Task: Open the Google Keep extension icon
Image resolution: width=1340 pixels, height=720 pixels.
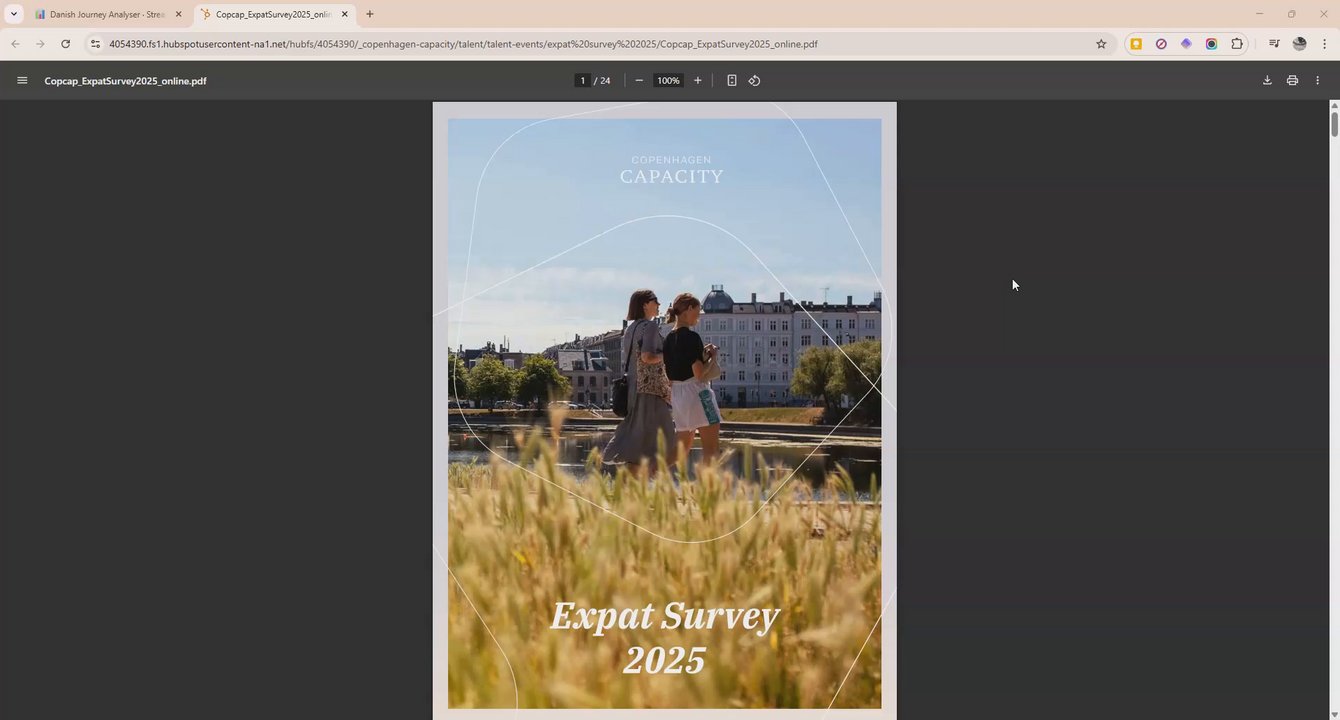Action: (1136, 44)
